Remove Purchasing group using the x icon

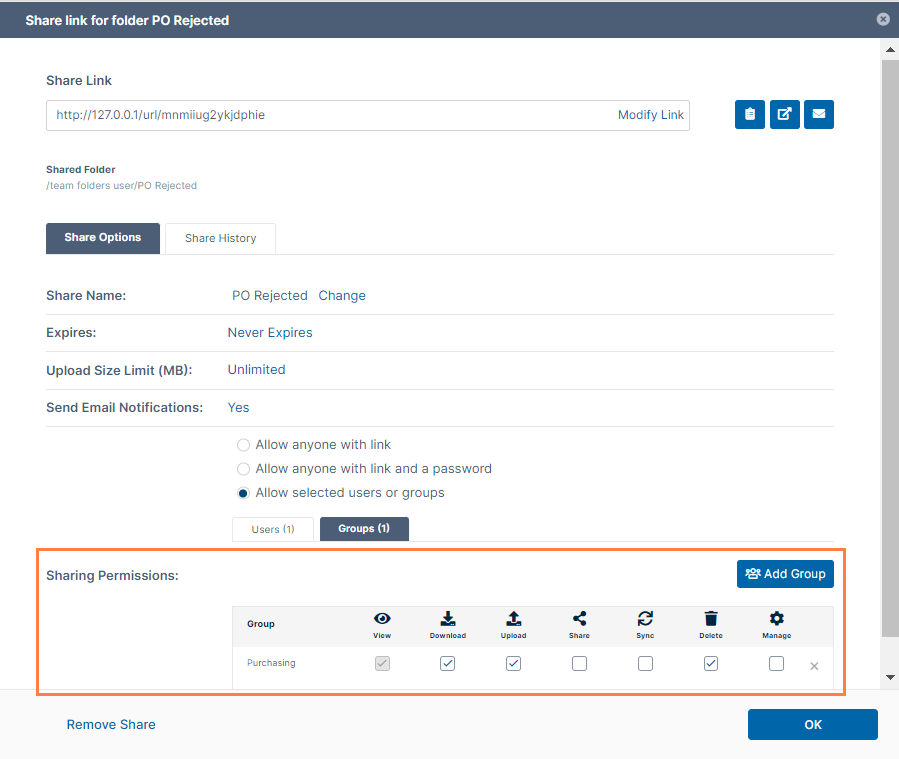click(x=814, y=666)
